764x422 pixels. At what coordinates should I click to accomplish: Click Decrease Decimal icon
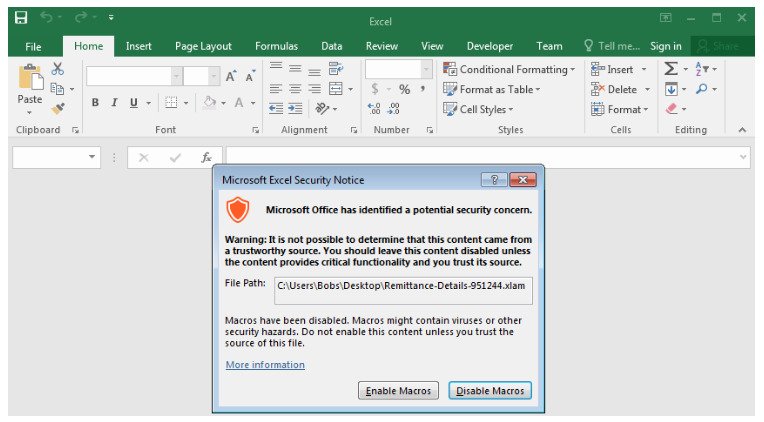(393, 109)
